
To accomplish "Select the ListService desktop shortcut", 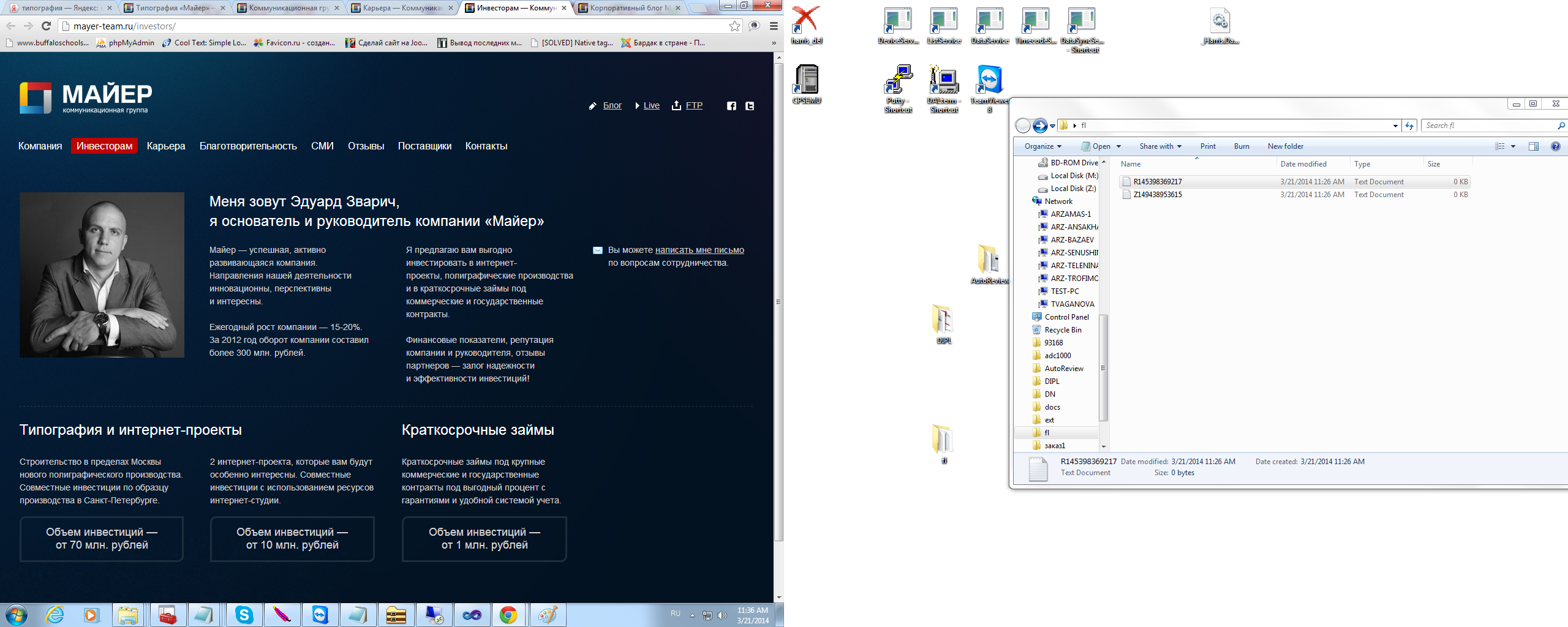I will 944,25.
